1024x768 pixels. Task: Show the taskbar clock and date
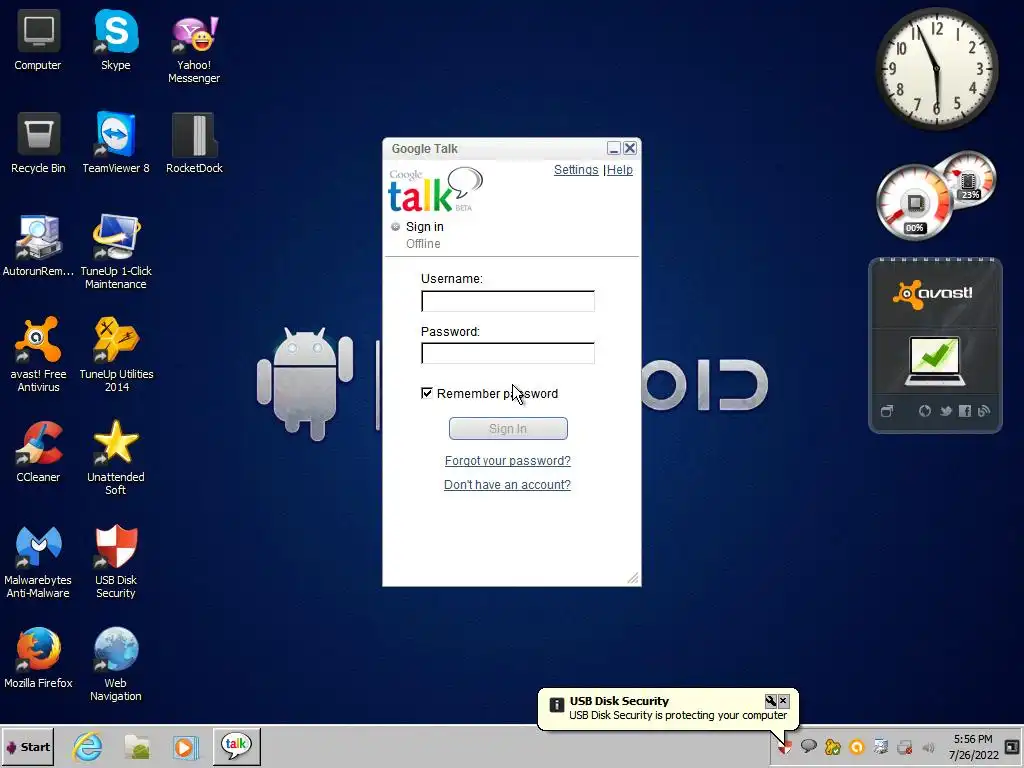coord(973,747)
